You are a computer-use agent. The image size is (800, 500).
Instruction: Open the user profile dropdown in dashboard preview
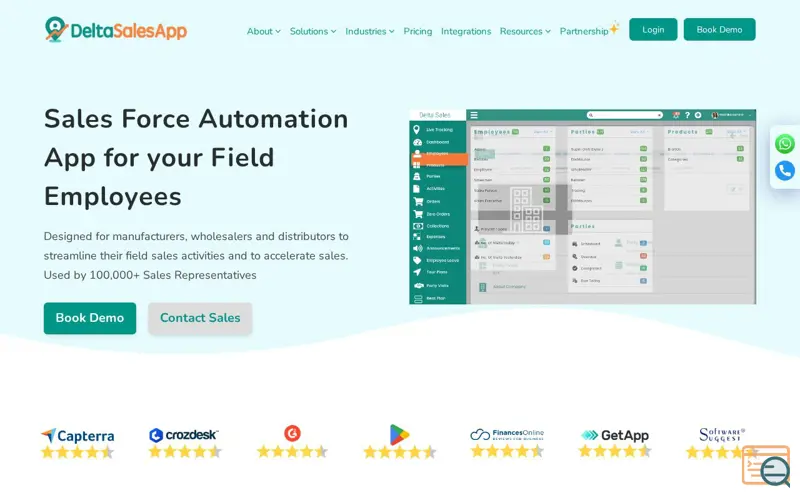coord(732,115)
